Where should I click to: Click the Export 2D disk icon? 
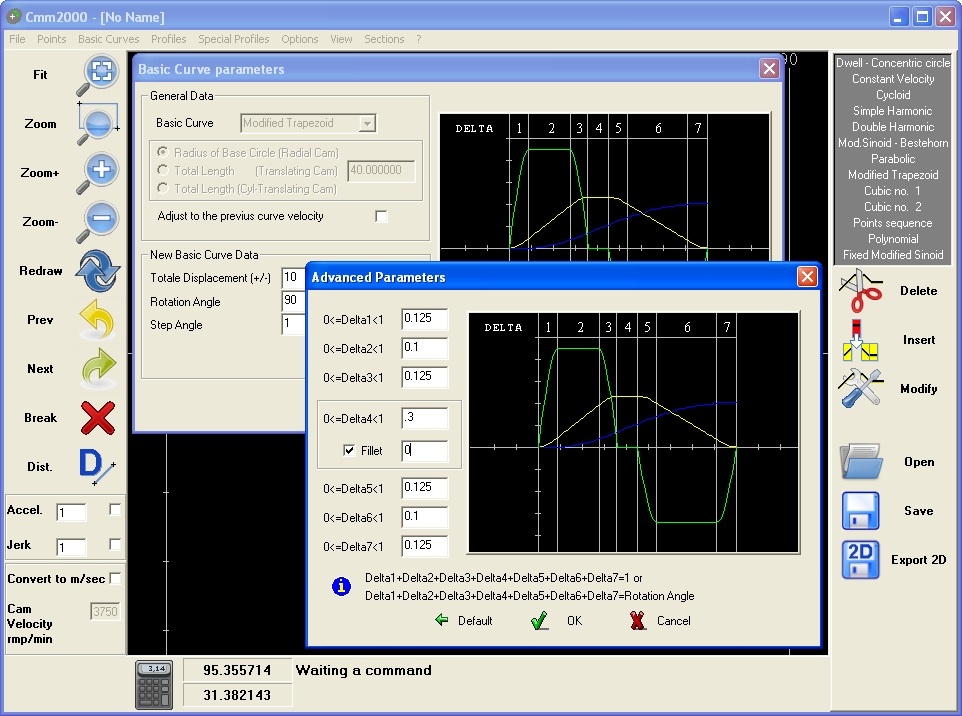(x=861, y=560)
